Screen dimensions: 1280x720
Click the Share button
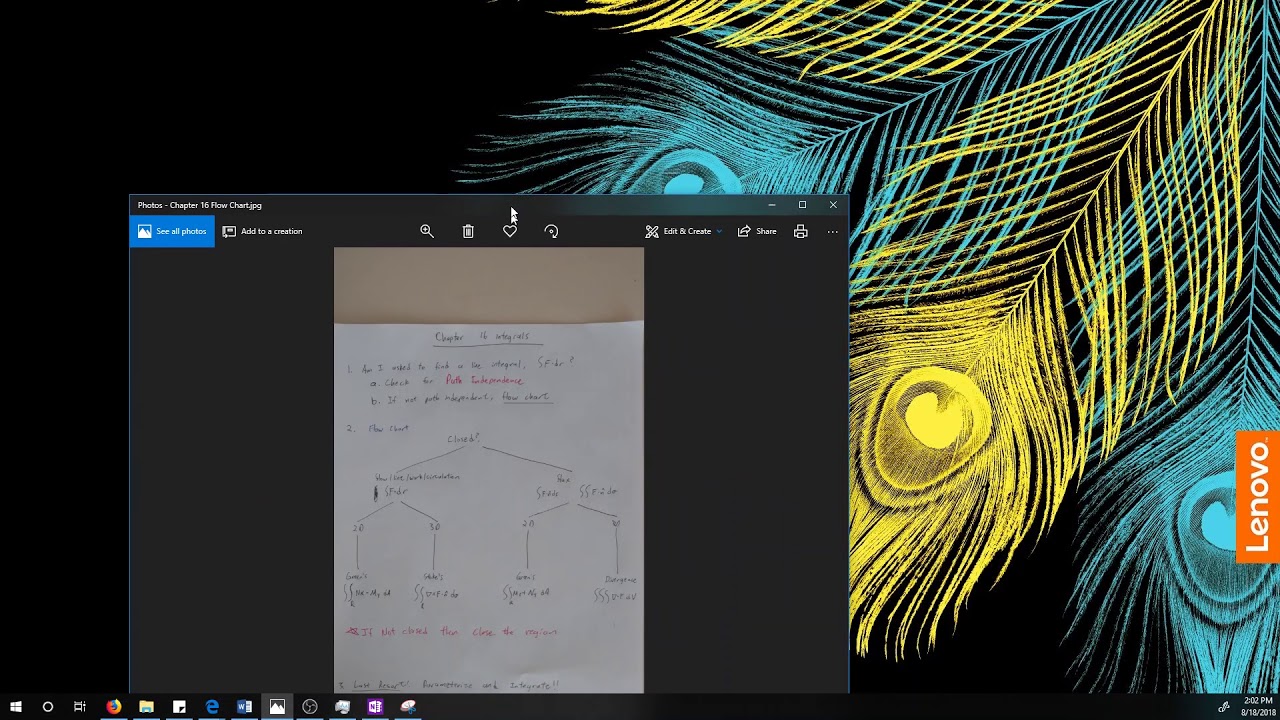coord(757,231)
